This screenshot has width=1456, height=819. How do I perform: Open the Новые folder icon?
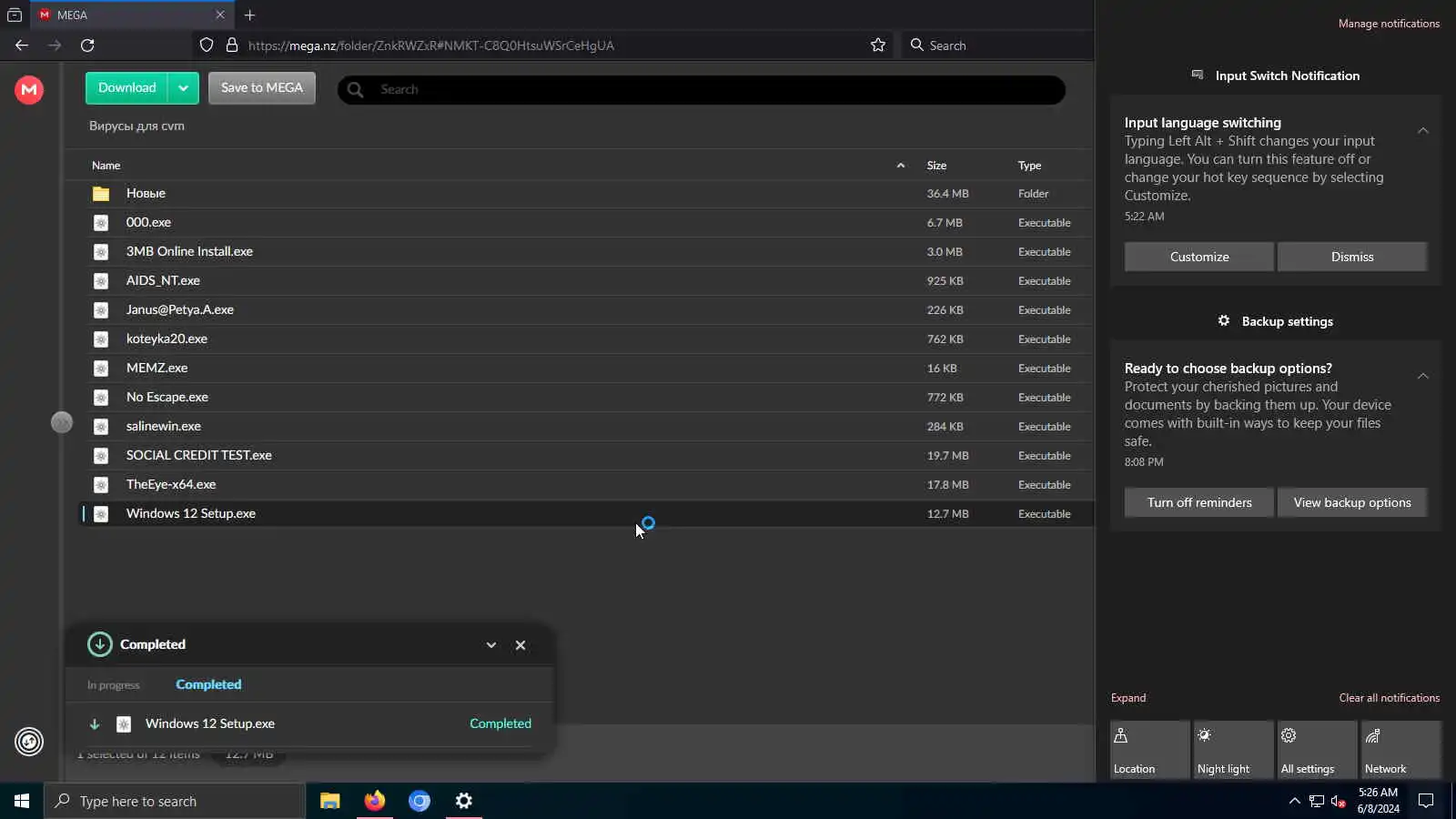pyautogui.click(x=101, y=194)
